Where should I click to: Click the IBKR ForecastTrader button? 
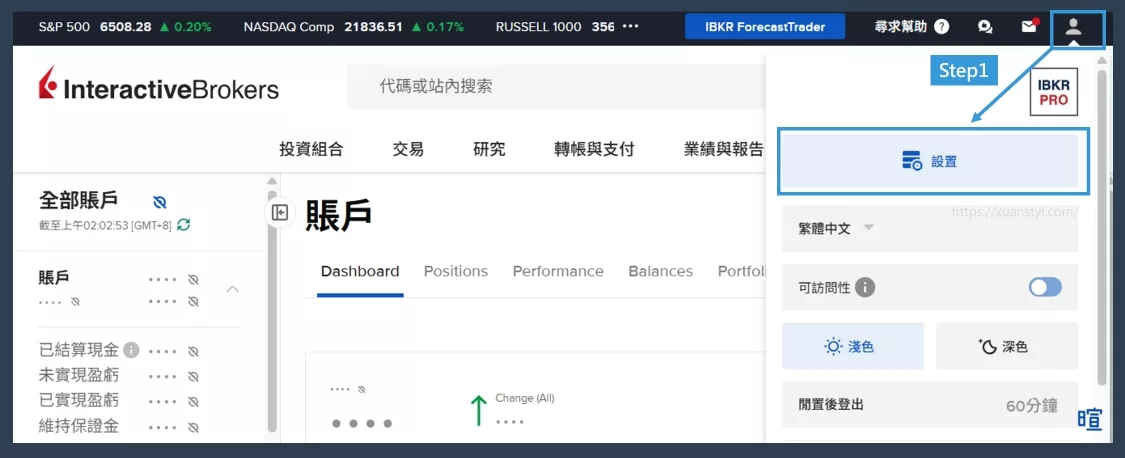765,27
